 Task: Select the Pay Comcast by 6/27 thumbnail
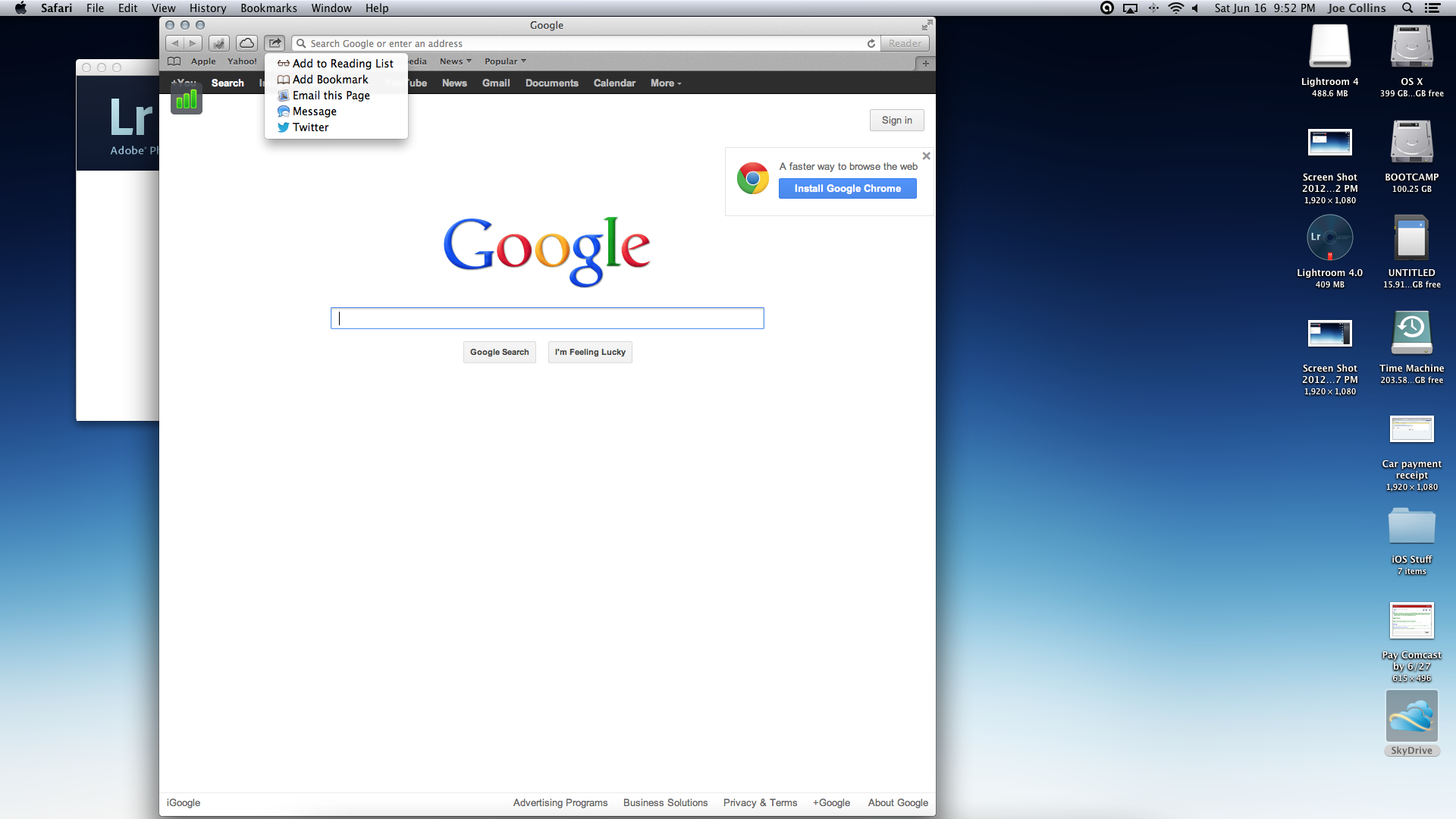pyautogui.click(x=1411, y=621)
